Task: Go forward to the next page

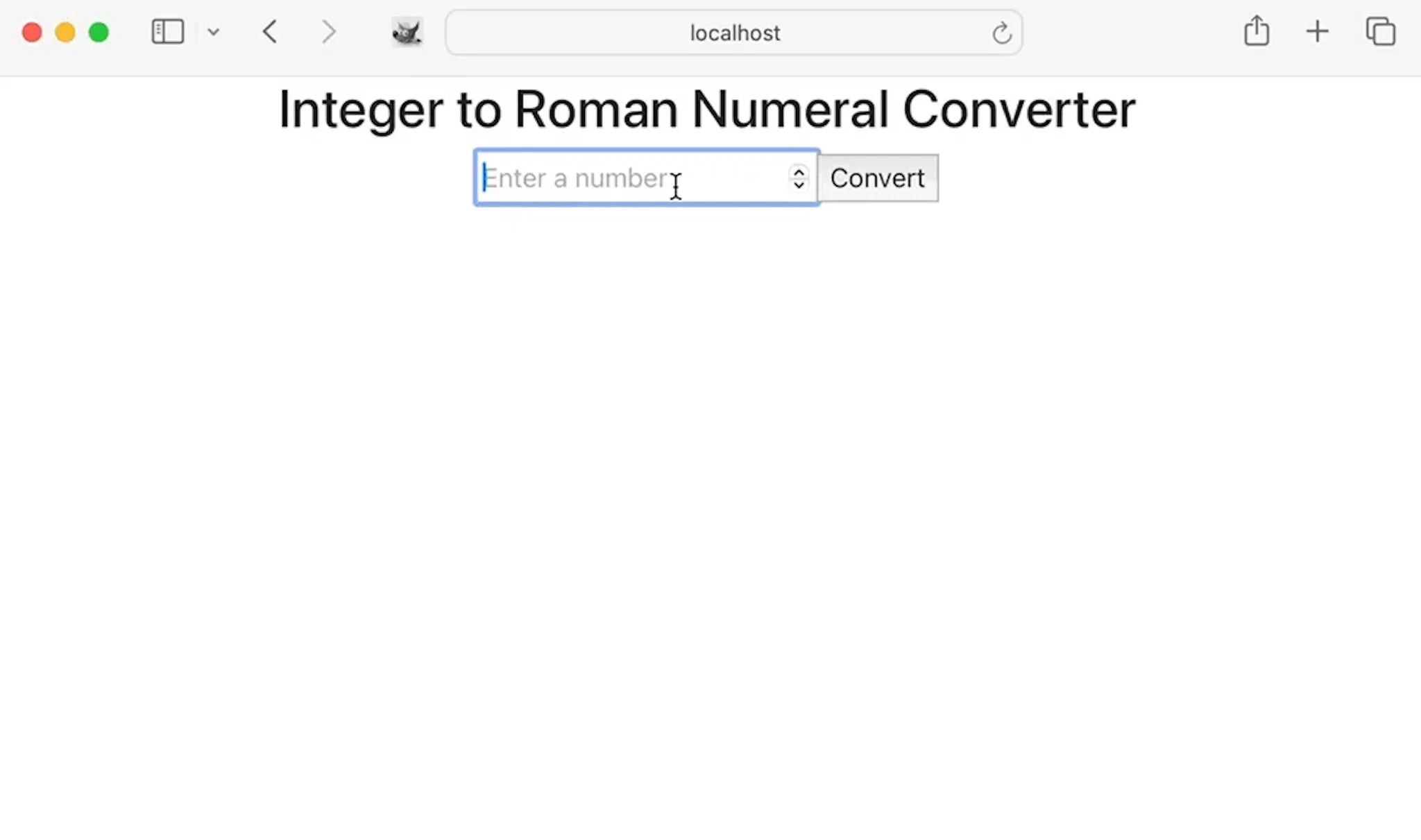Action: point(329,32)
